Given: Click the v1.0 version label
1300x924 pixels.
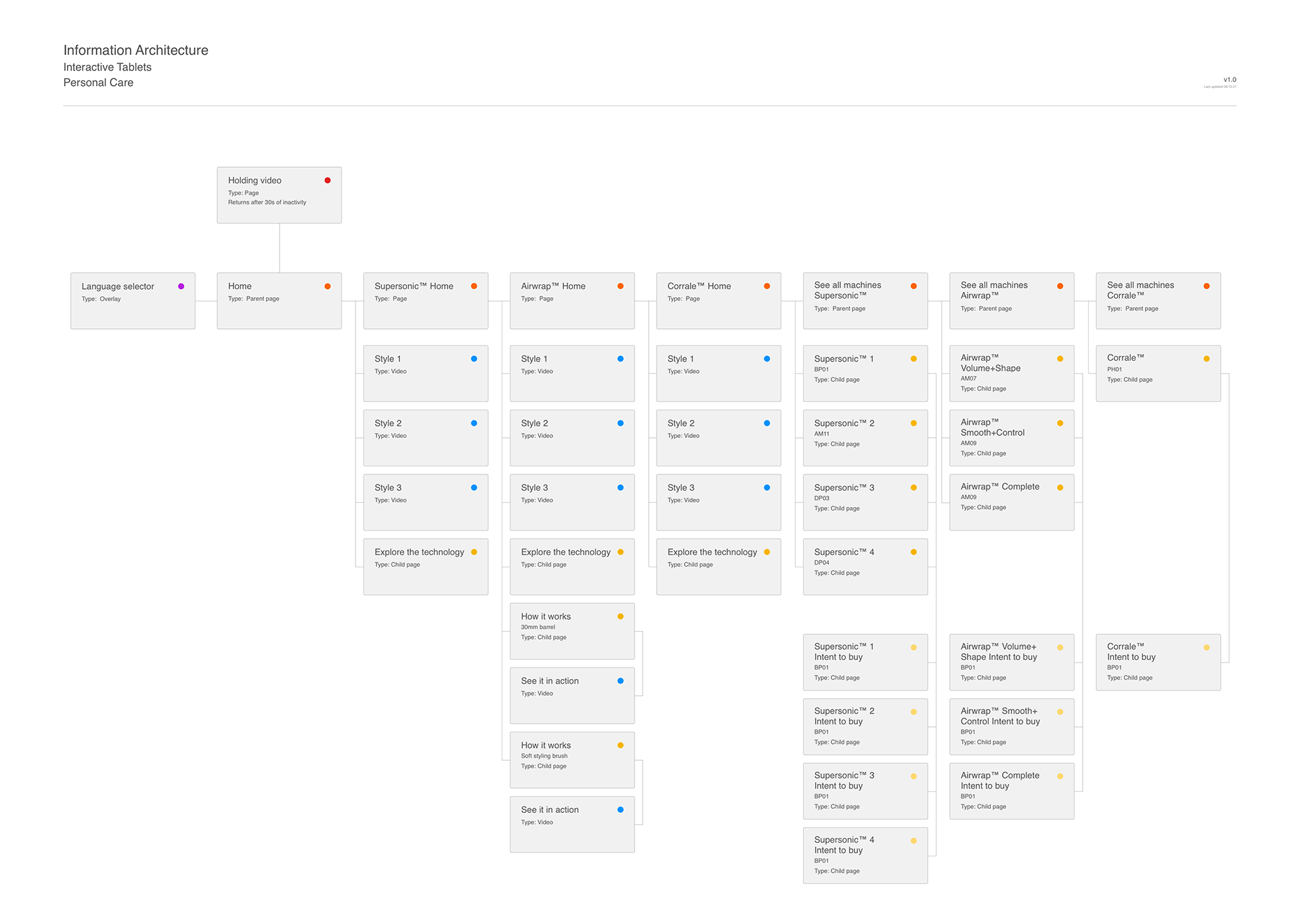Looking at the screenshot, I should click(1230, 80).
